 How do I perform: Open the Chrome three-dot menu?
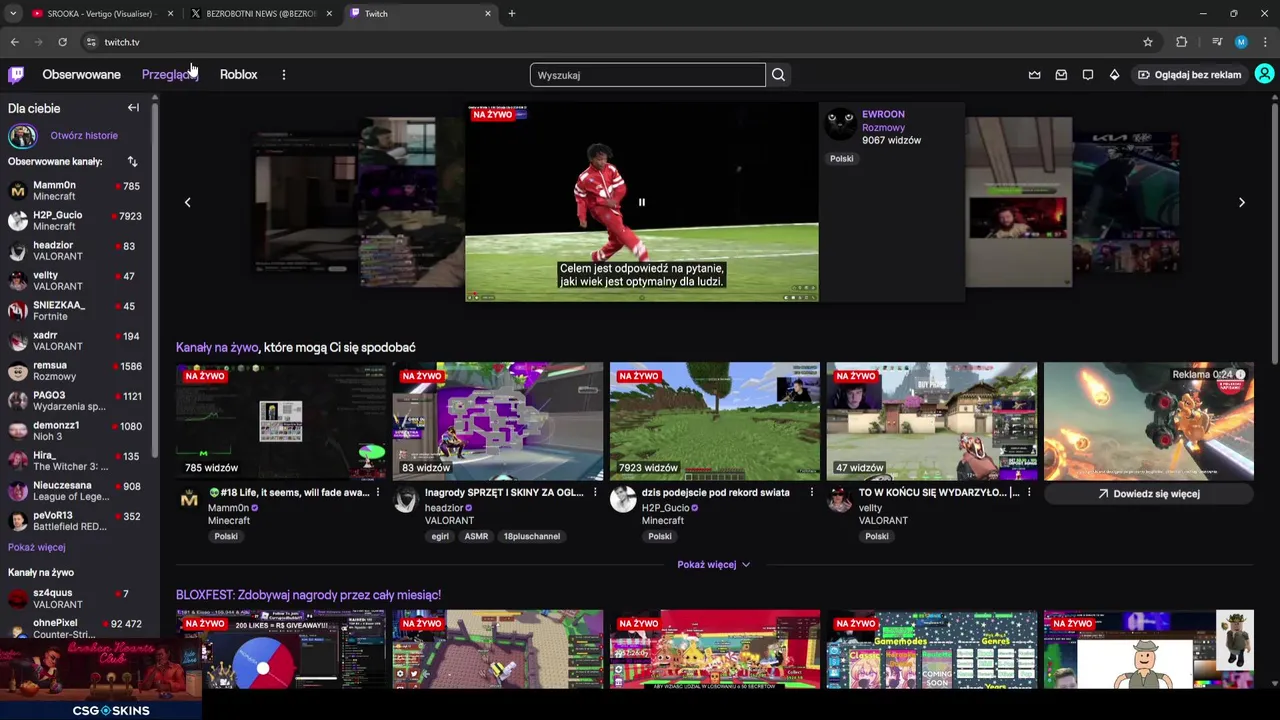click(x=1265, y=42)
